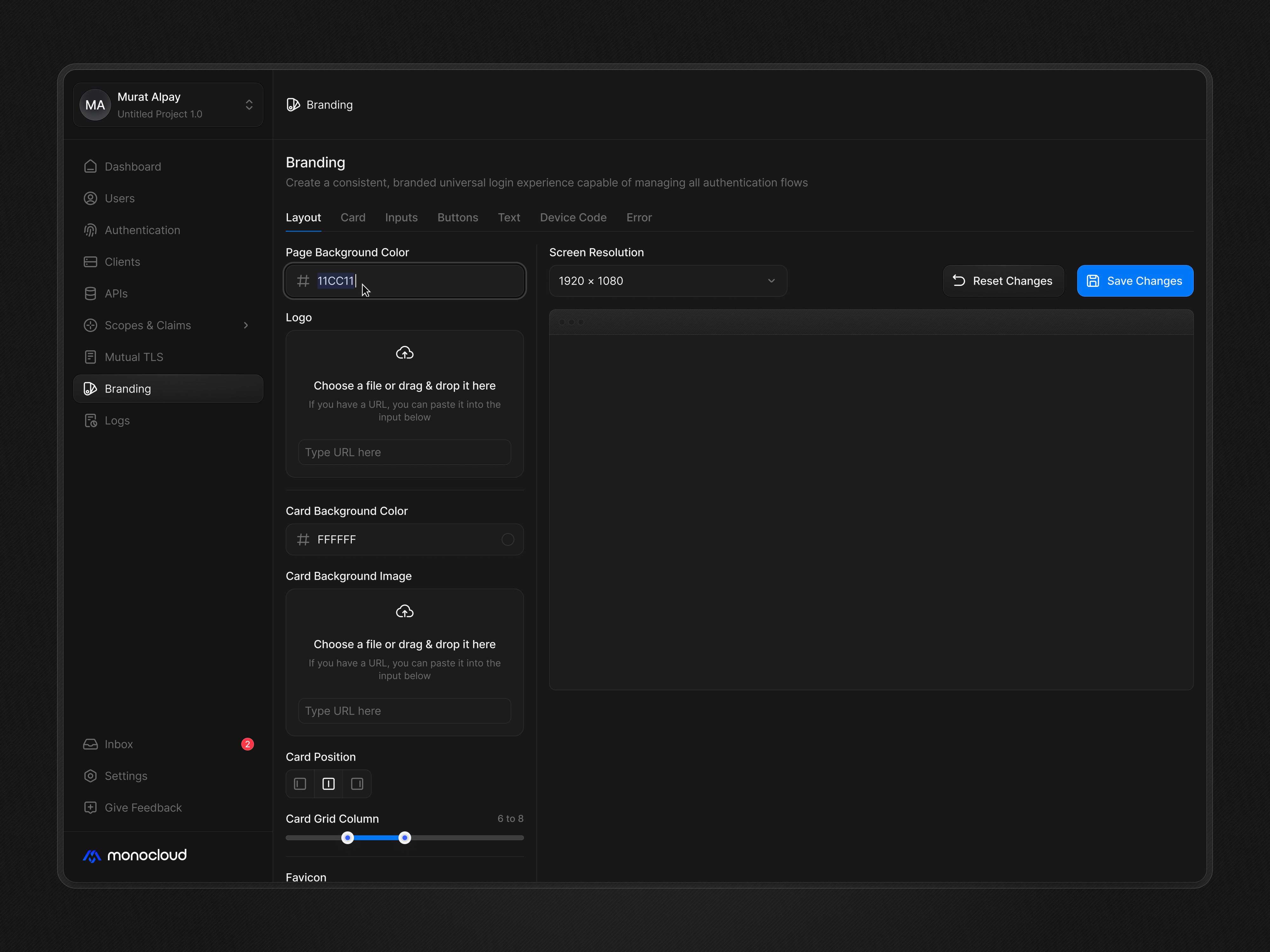Click the Page Background Color input field

click(x=405, y=281)
